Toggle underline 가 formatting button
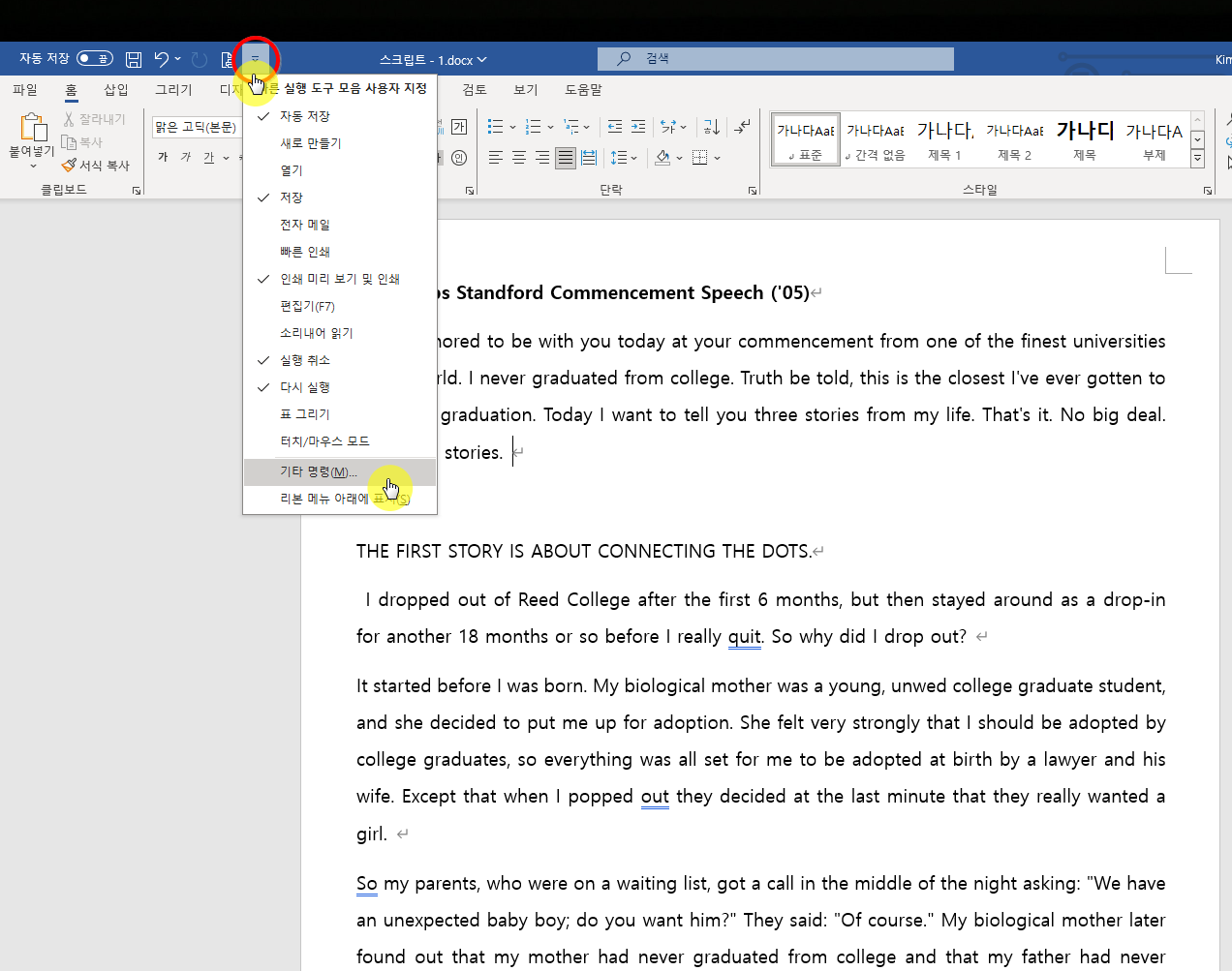Image resolution: width=1232 pixels, height=971 pixels. (209, 157)
